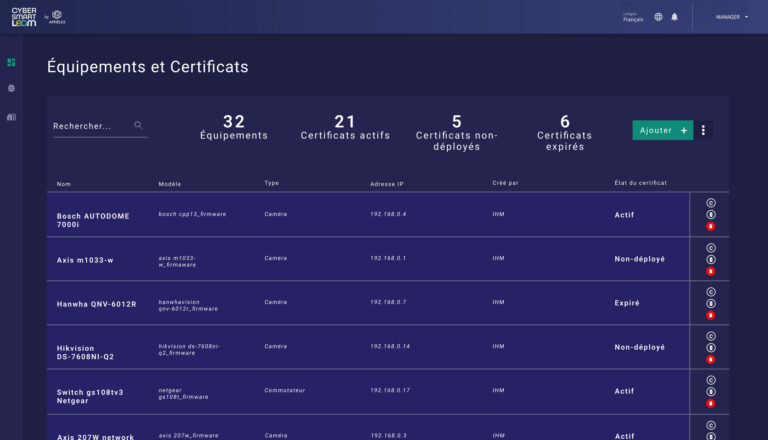Sort by État du certificat column header
Image resolution: width=768 pixels, height=440 pixels.
[x=640, y=183]
